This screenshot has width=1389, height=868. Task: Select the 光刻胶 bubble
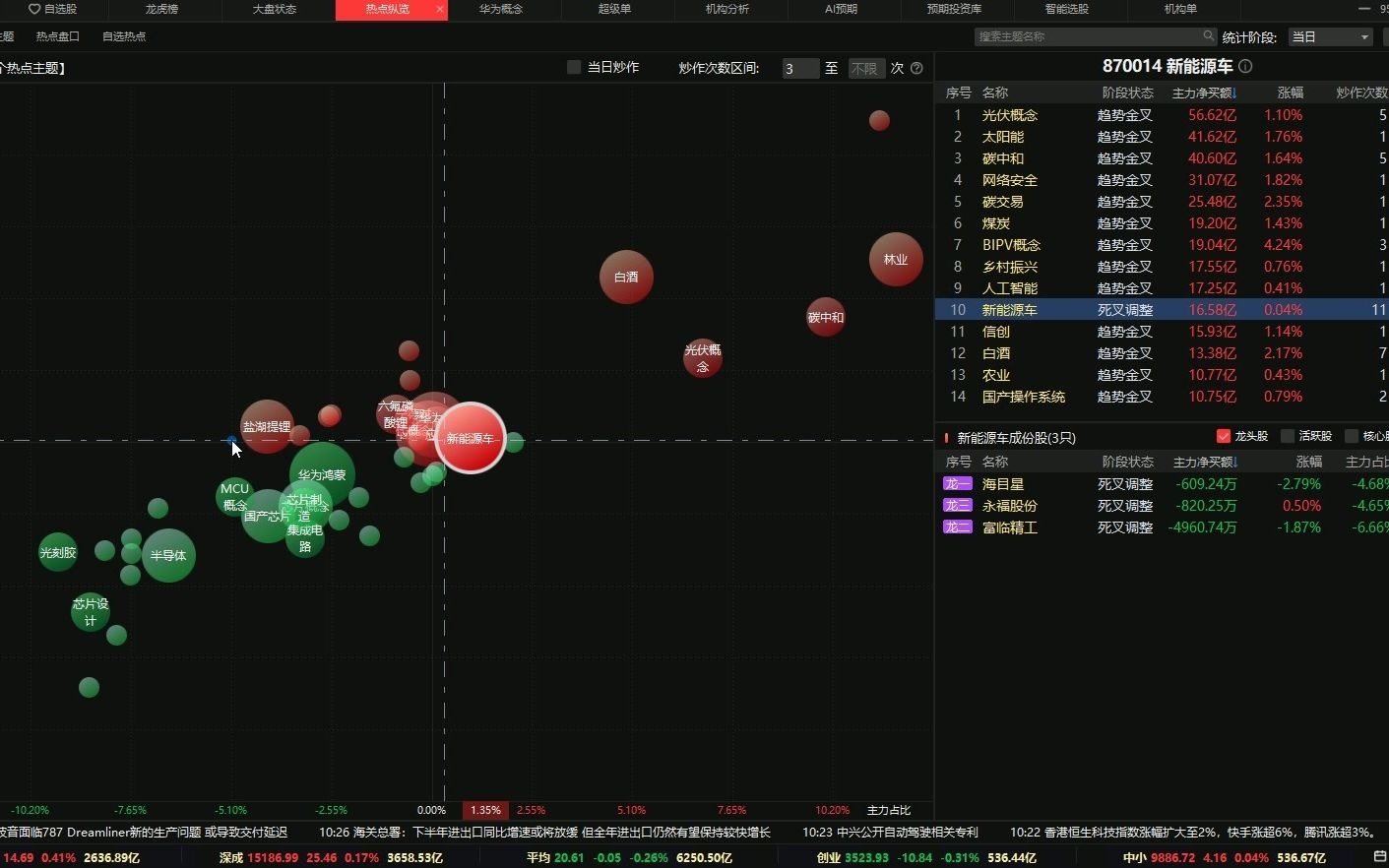pos(58,553)
